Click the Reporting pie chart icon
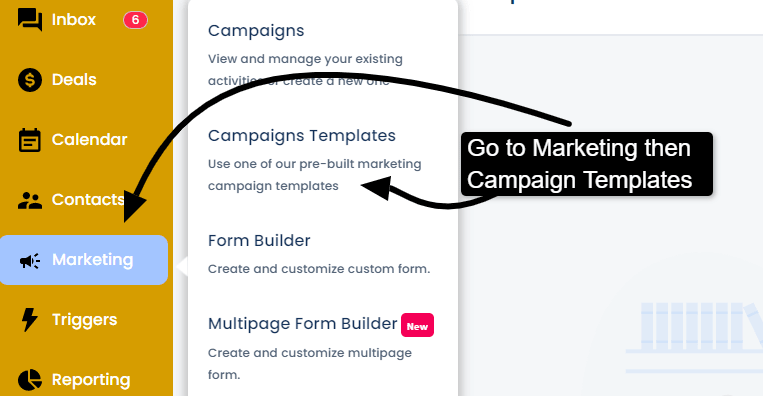Image resolution: width=763 pixels, height=396 pixels. pos(30,380)
